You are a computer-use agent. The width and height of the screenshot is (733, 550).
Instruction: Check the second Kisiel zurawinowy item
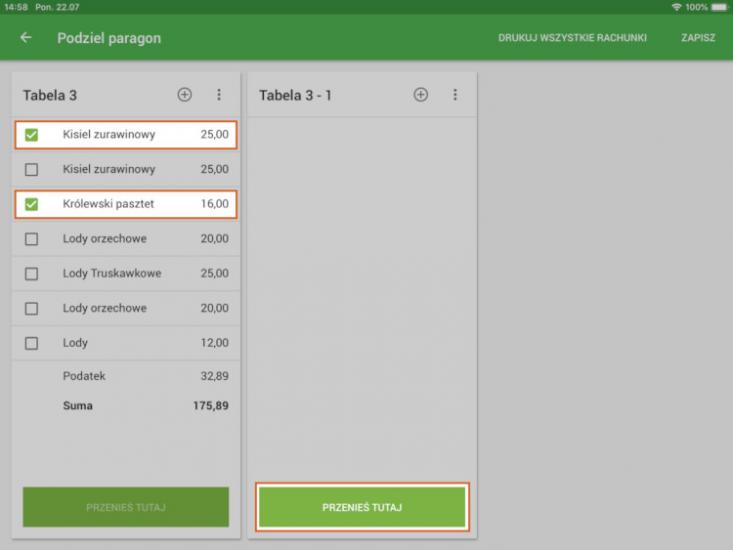[x=31, y=170]
